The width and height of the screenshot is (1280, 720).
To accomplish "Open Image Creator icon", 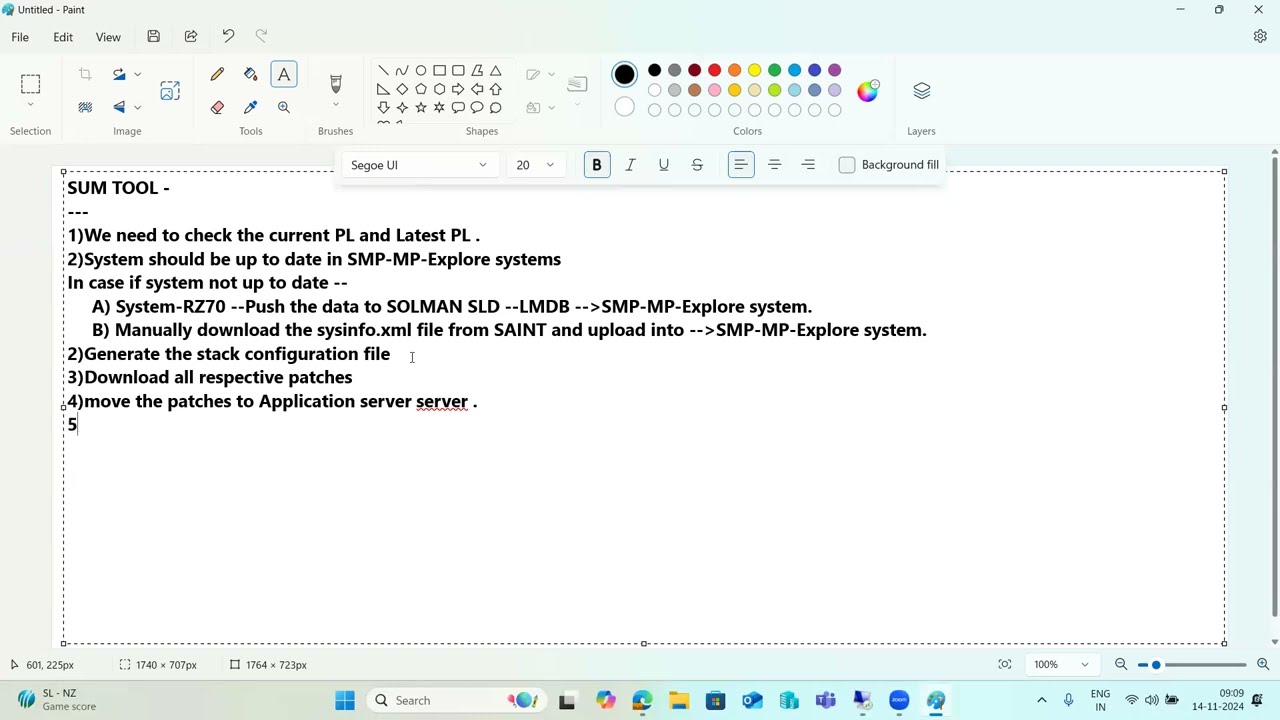I will click(170, 91).
